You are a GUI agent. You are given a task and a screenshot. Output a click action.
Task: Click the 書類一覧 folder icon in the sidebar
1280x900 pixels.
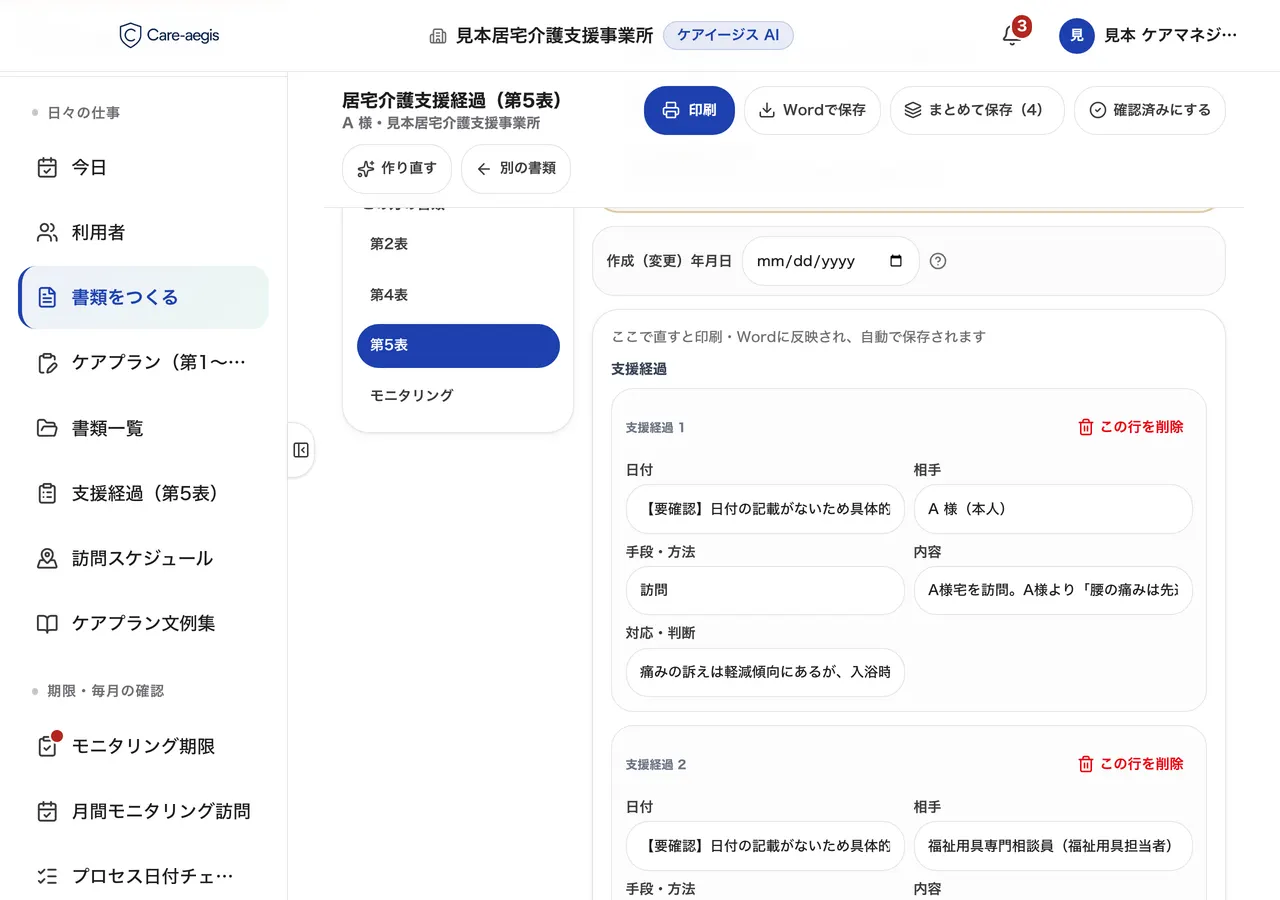click(x=47, y=428)
